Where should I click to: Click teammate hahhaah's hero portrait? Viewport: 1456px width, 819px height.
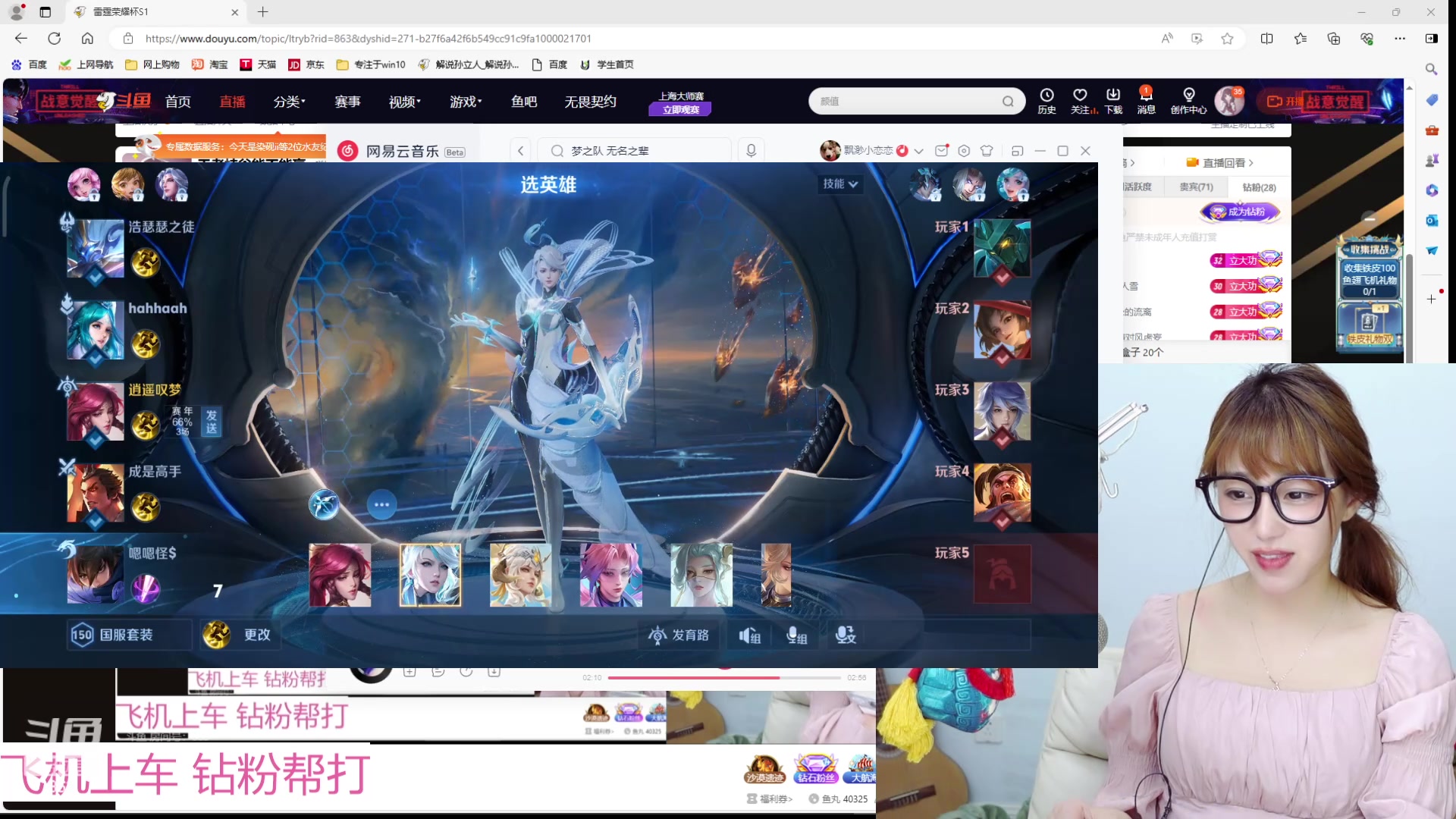click(96, 330)
